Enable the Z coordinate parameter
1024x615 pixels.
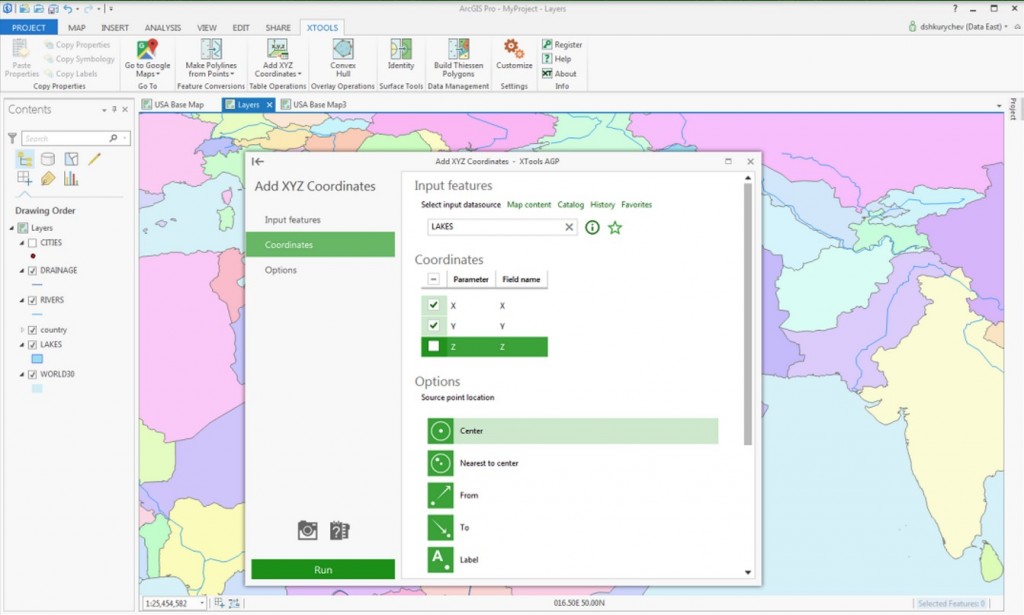pos(433,346)
